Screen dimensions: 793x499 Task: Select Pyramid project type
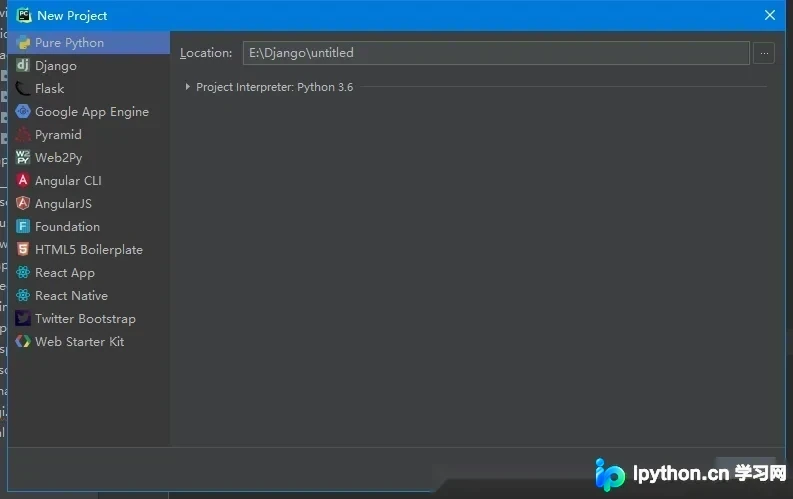click(x=58, y=135)
